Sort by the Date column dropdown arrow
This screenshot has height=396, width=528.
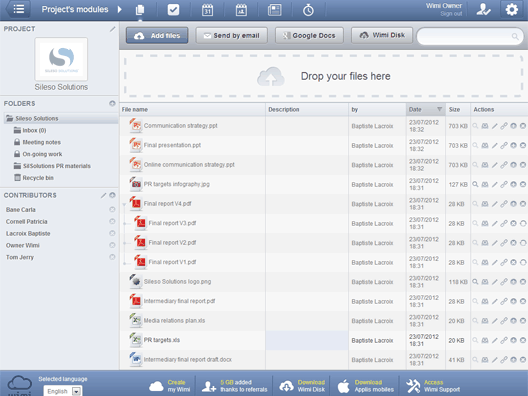pos(439,109)
